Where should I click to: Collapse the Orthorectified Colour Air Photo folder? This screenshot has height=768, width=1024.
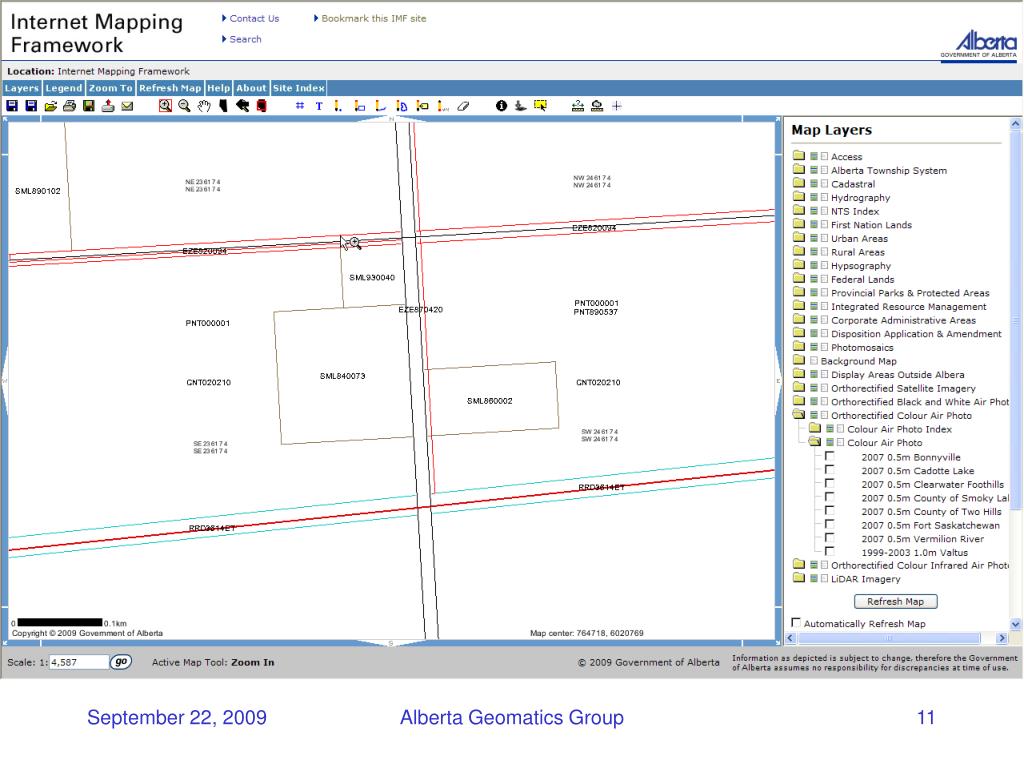point(799,415)
